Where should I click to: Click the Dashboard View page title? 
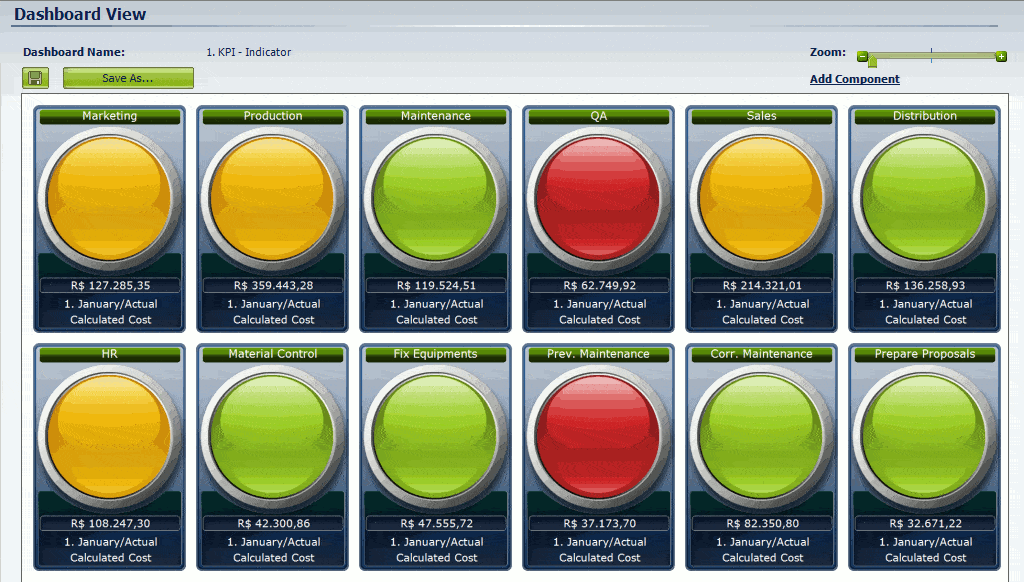pos(80,14)
